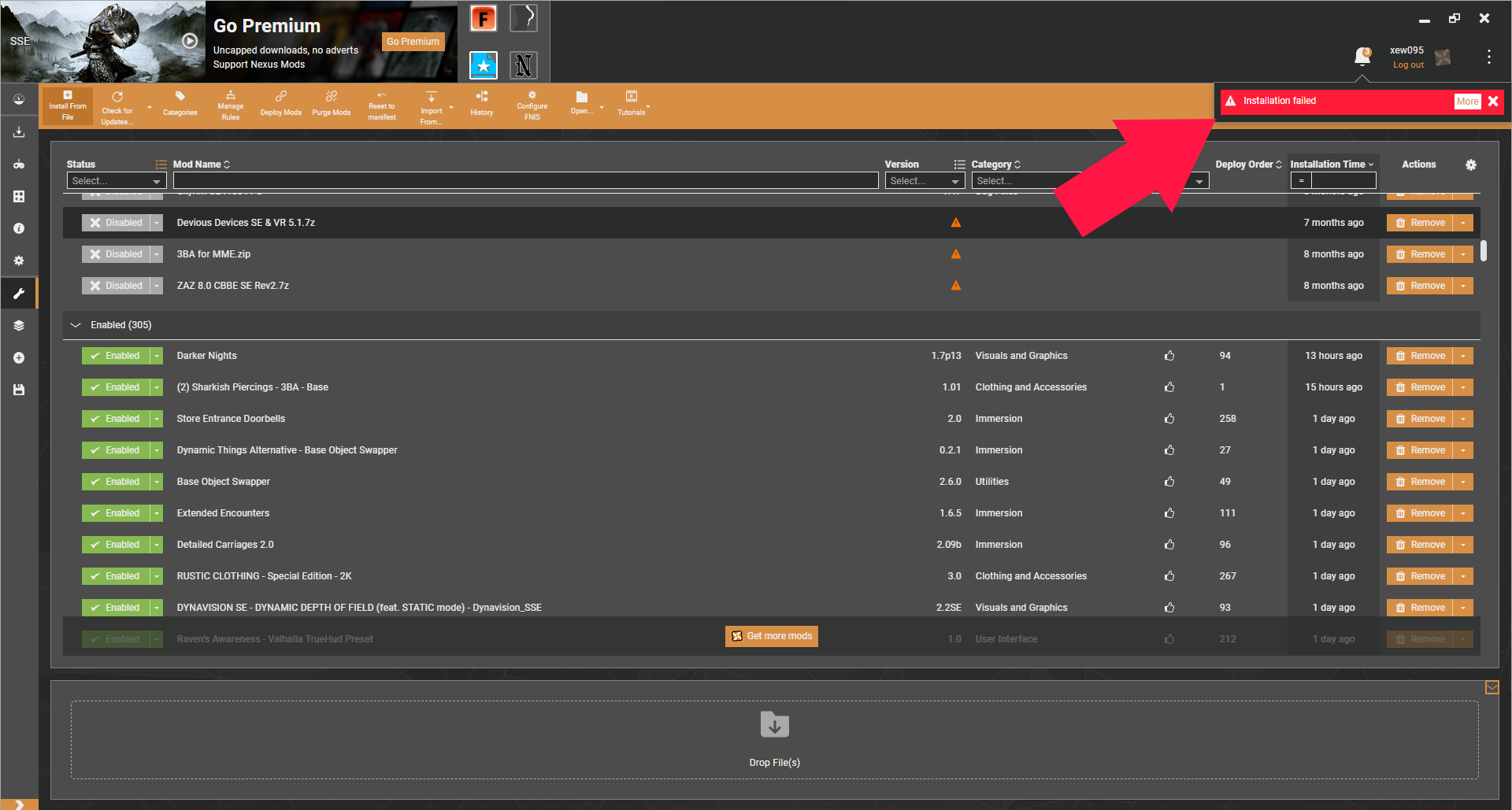1512x810 pixels.
Task: Open the stacked layers icon in sidebar
Action: click(x=19, y=325)
